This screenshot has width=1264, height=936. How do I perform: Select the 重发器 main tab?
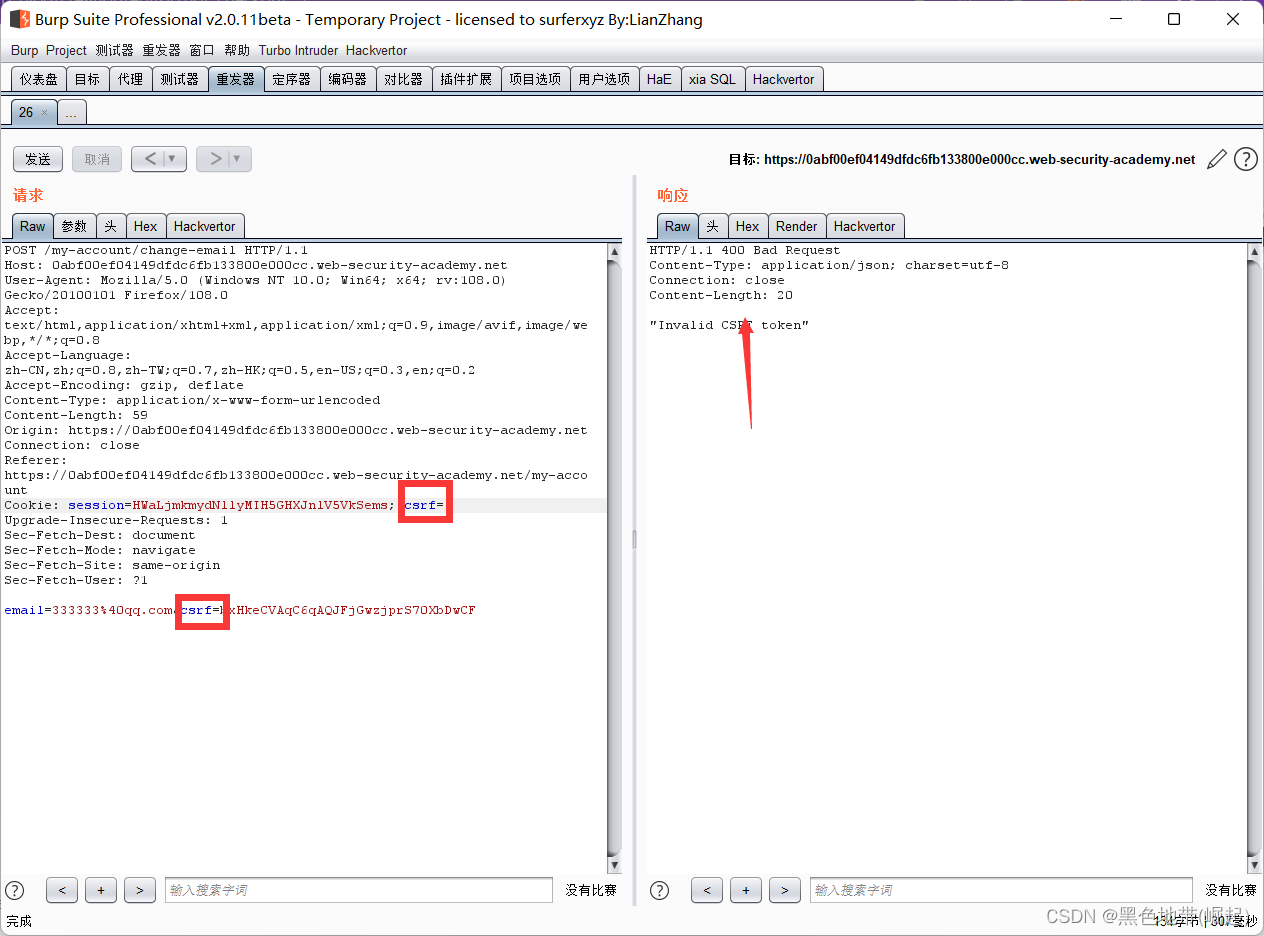point(236,79)
